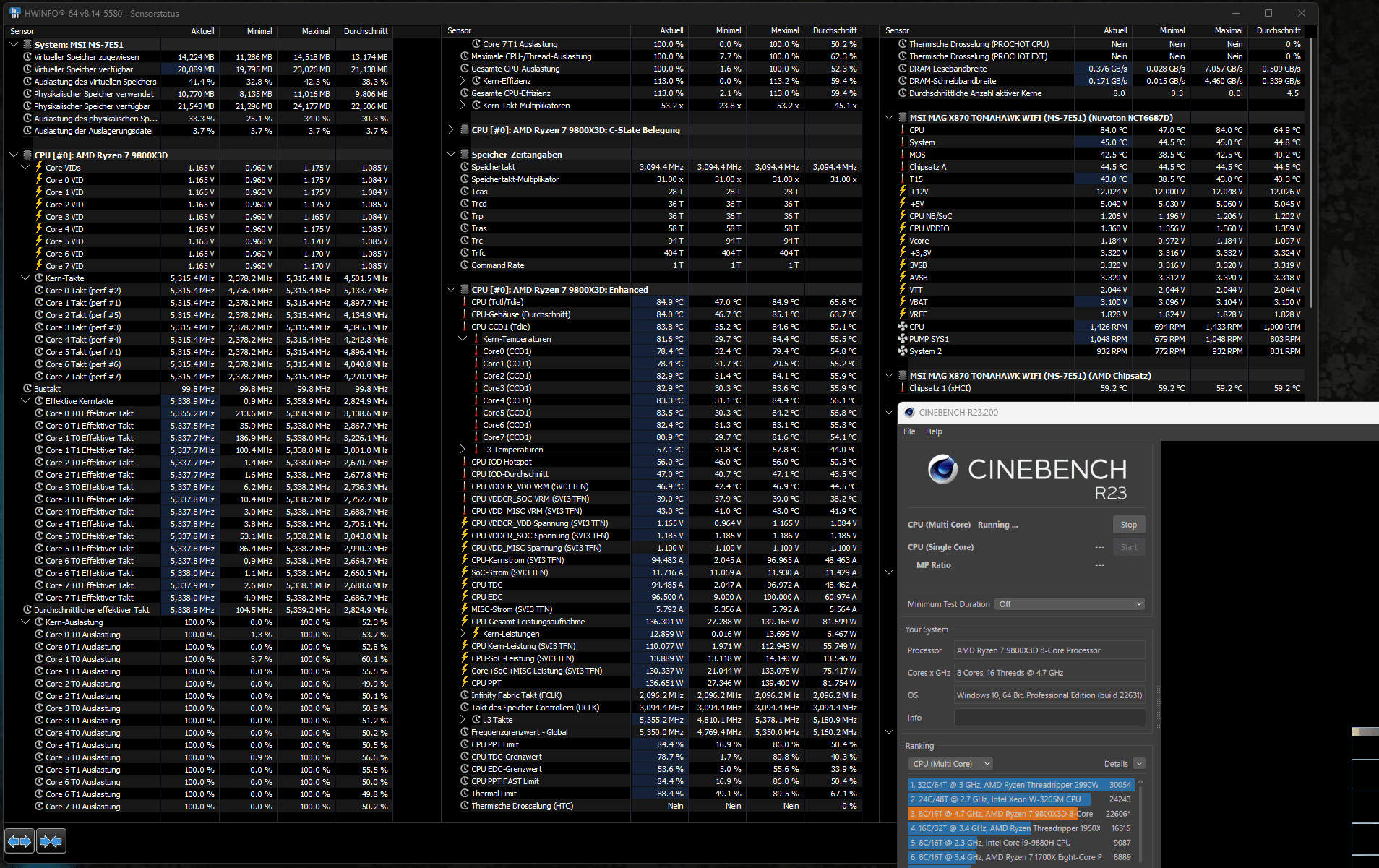Screen dimensions: 1379x868
Task: Click the Info input field in Cinebench
Action: pos(1049,718)
